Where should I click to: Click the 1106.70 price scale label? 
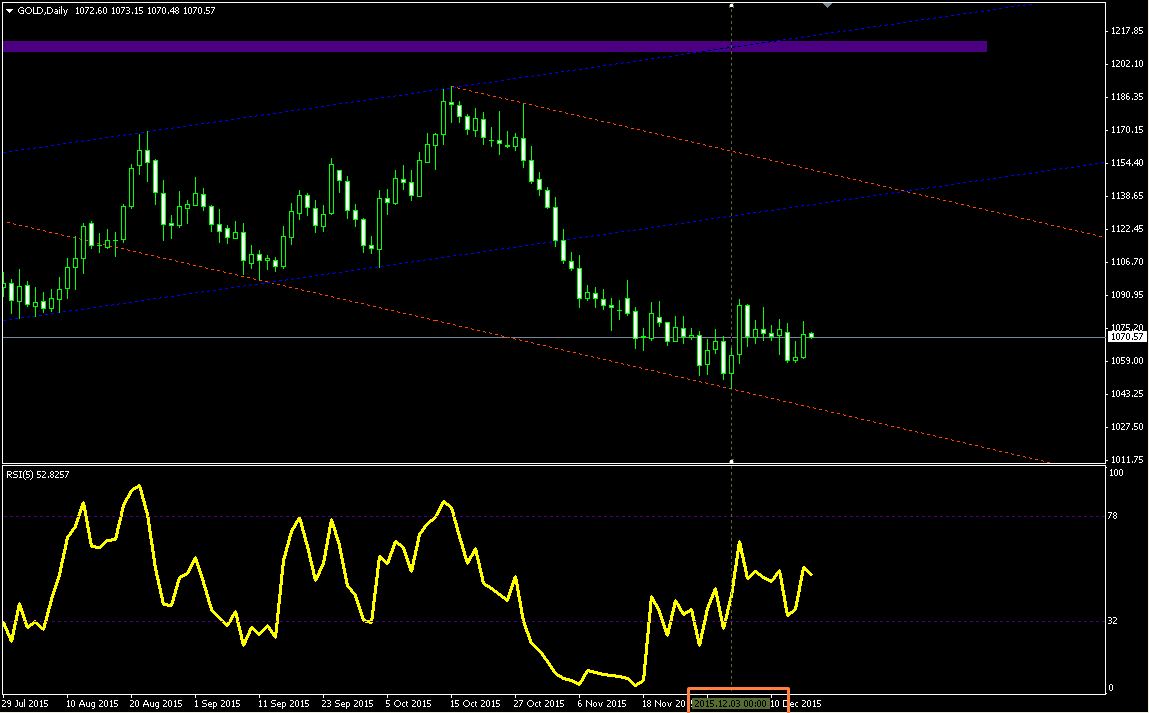point(1127,262)
